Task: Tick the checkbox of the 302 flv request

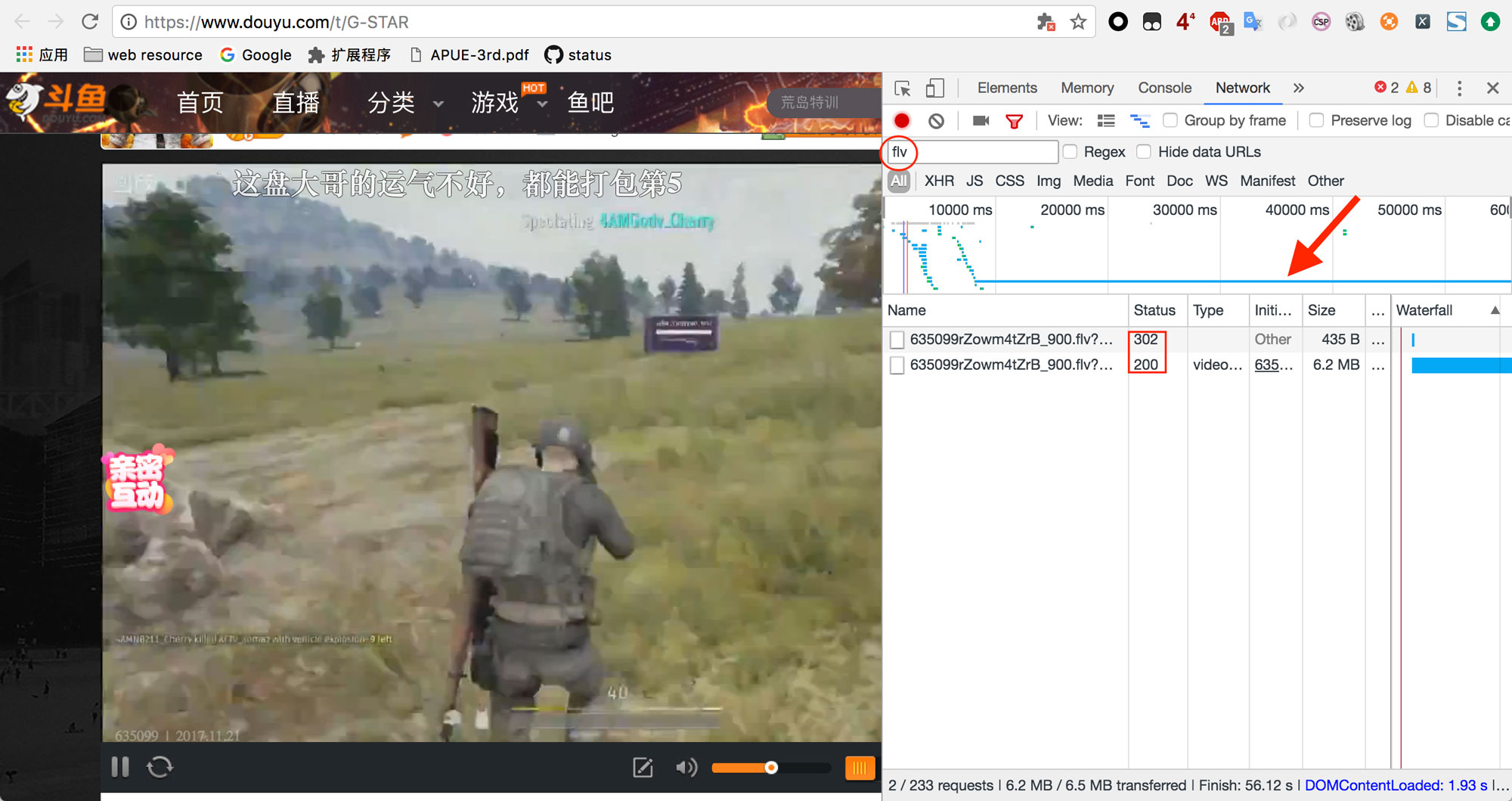Action: pyautogui.click(x=897, y=340)
